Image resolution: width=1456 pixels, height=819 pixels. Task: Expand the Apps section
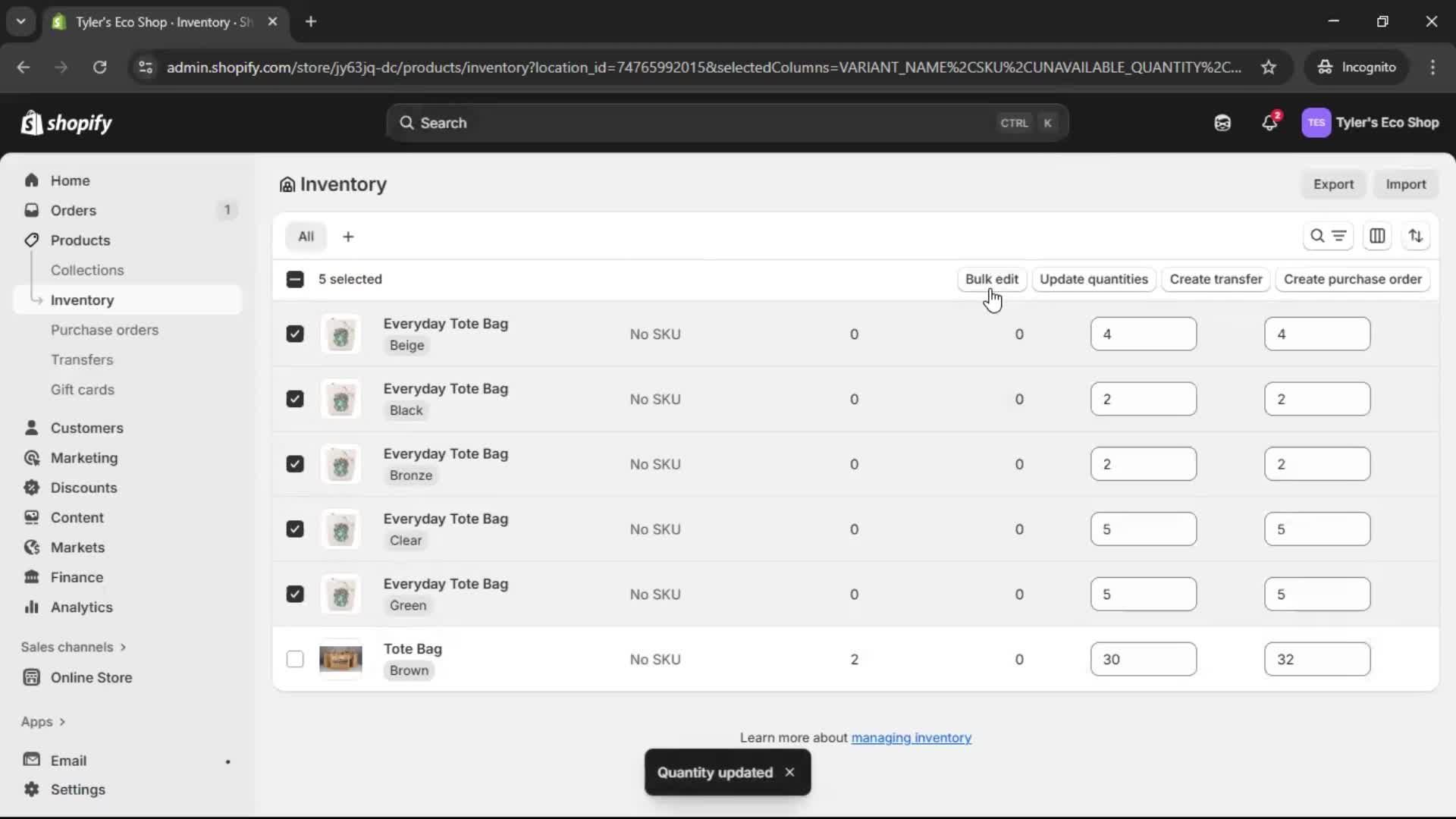tap(43, 721)
